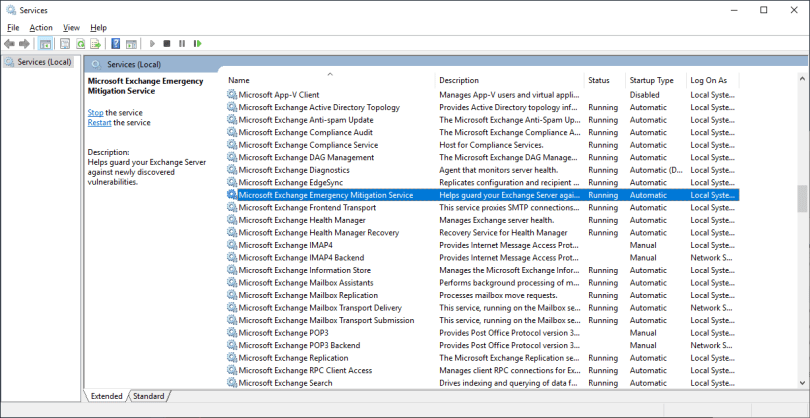Image resolution: width=810 pixels, height=418 pixels.
Task: Sort by the Status column header
Action: coord(600,80)
